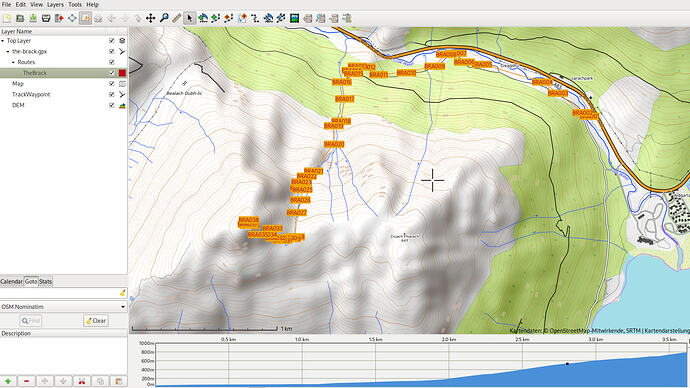Viewport: 690px width, 388px height.
Task: Click the Description column header
Action: [63, 333]
